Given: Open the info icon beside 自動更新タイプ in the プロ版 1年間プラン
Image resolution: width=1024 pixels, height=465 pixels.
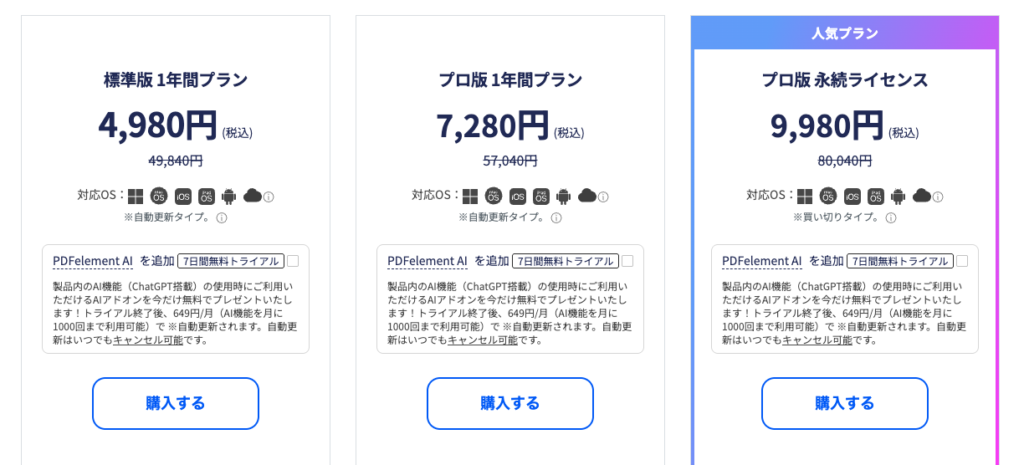Looking at the screenshot, I should tap(556, 217).
